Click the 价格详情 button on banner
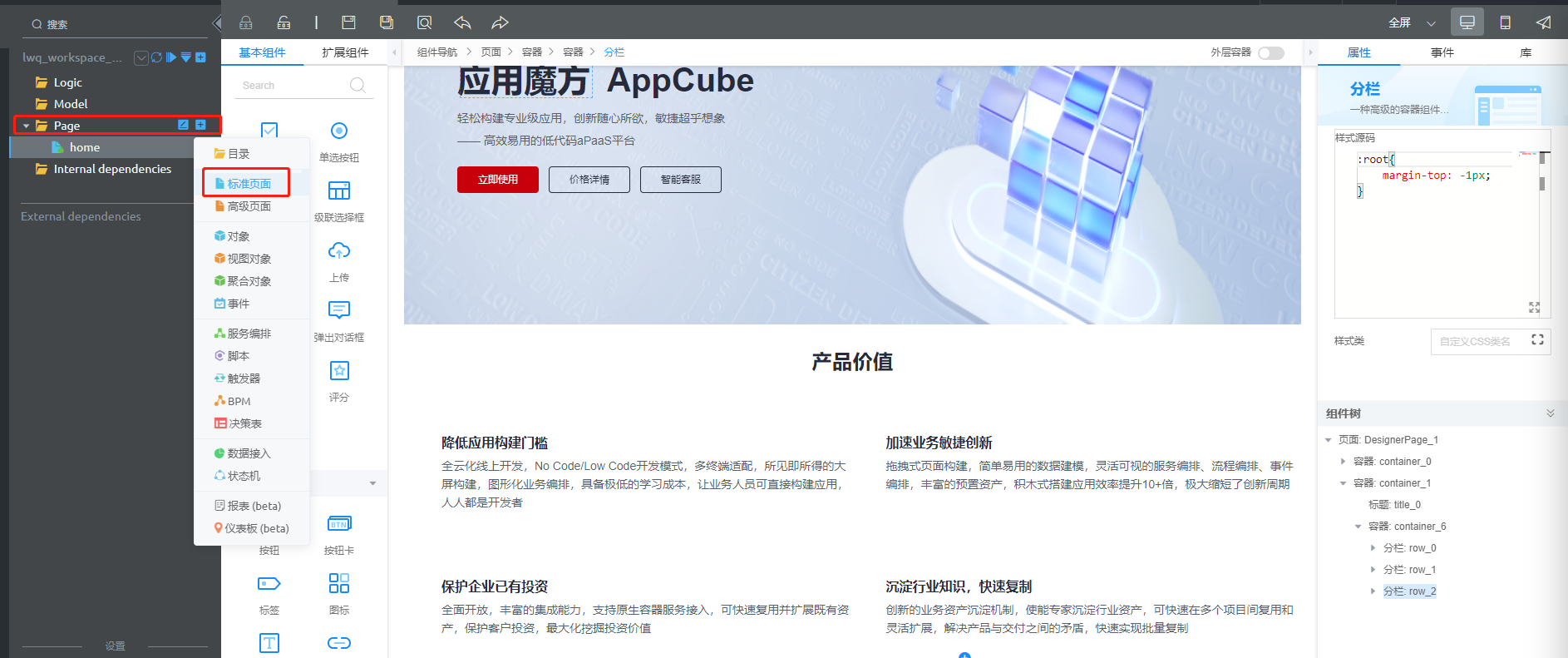The height and width of the screenshot is (658, 1568). click(589, 180)
